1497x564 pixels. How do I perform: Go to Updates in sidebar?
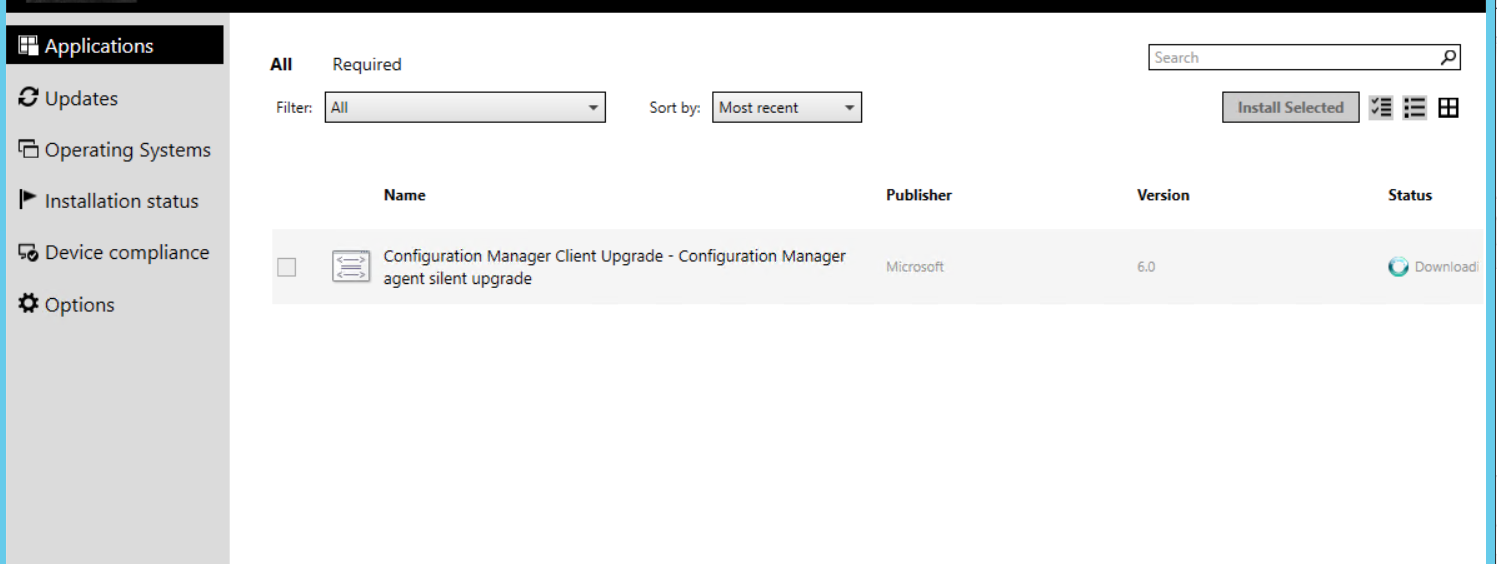point(81,98)
